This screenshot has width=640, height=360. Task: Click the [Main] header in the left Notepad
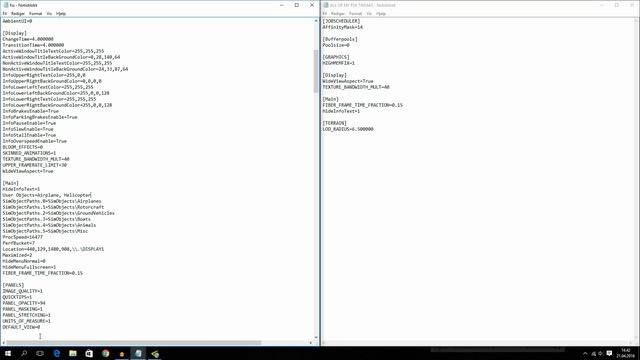[x=11, y=183]
